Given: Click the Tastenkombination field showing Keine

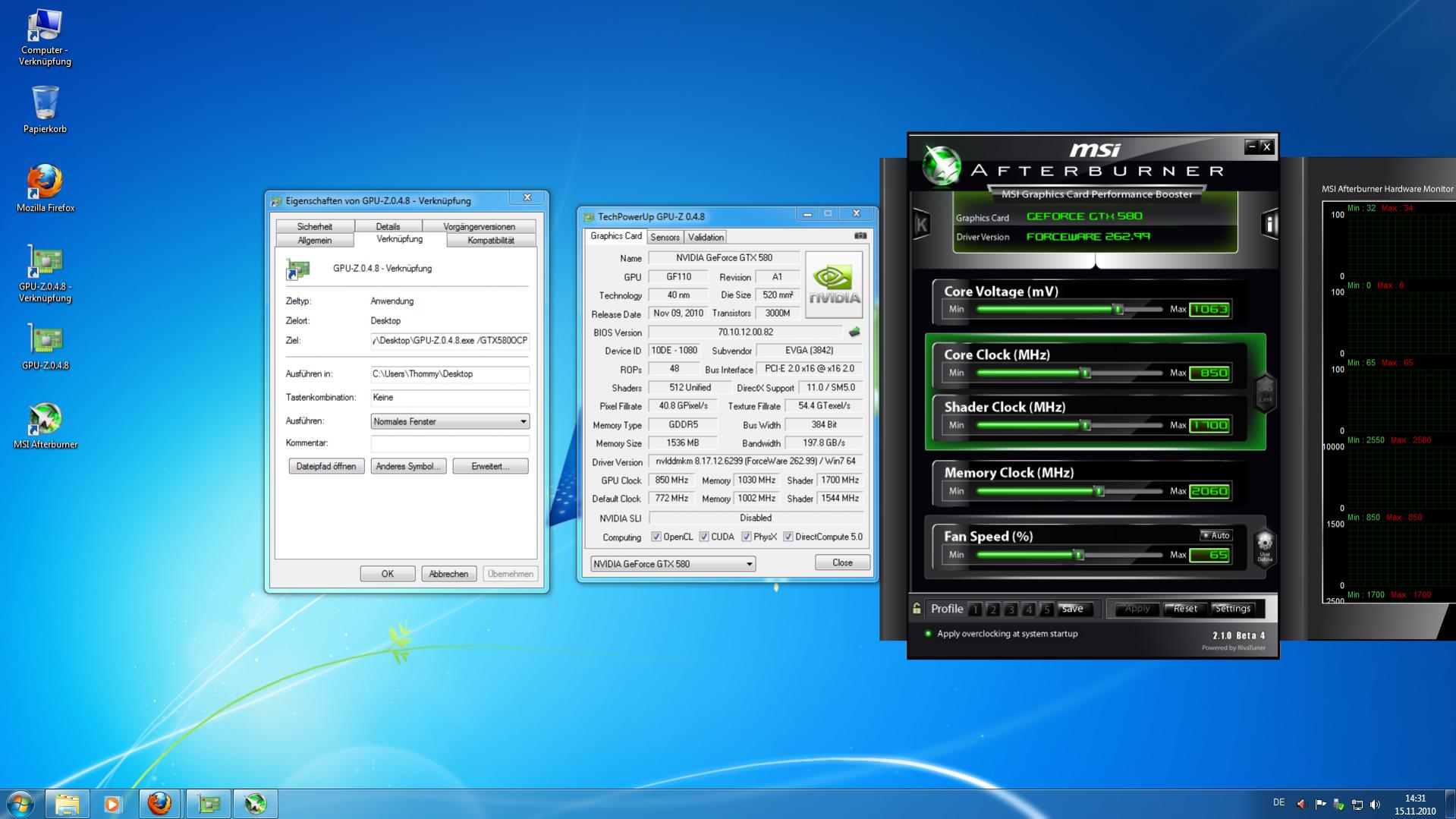Looking at the screenshot, I should tap(450, 398).
